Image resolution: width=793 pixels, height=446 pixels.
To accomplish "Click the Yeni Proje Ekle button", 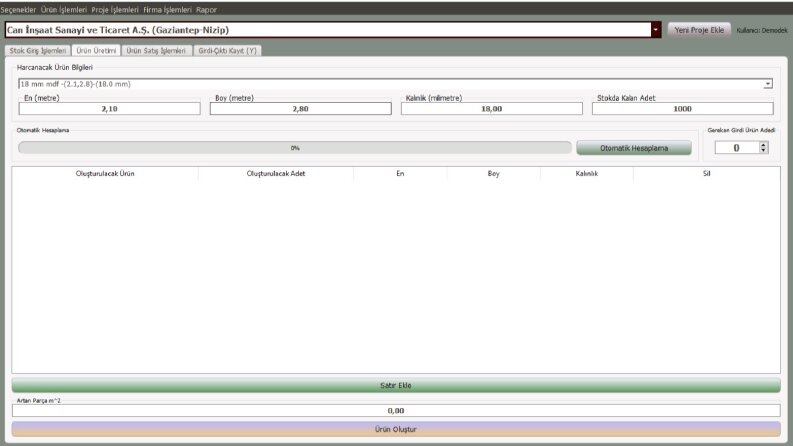I will click(699, 30).
